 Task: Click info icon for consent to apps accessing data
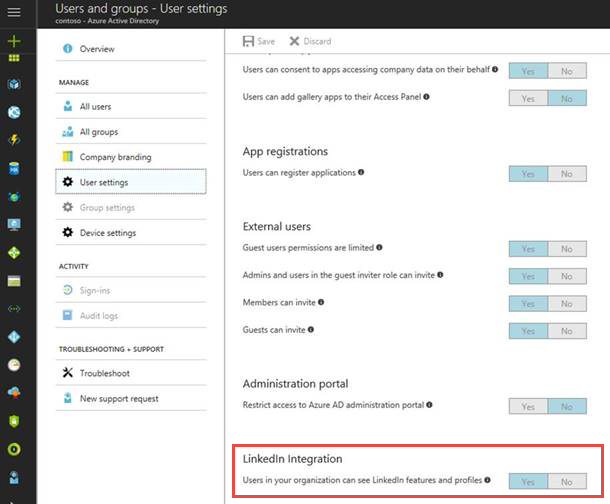tap(495, 69)
